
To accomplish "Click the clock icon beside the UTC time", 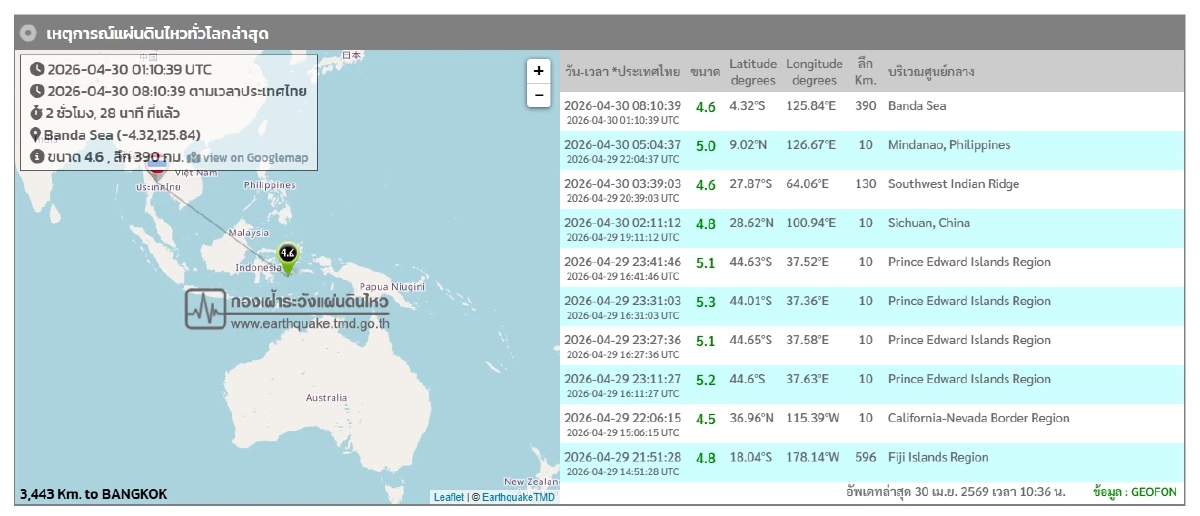I will 37,69.
